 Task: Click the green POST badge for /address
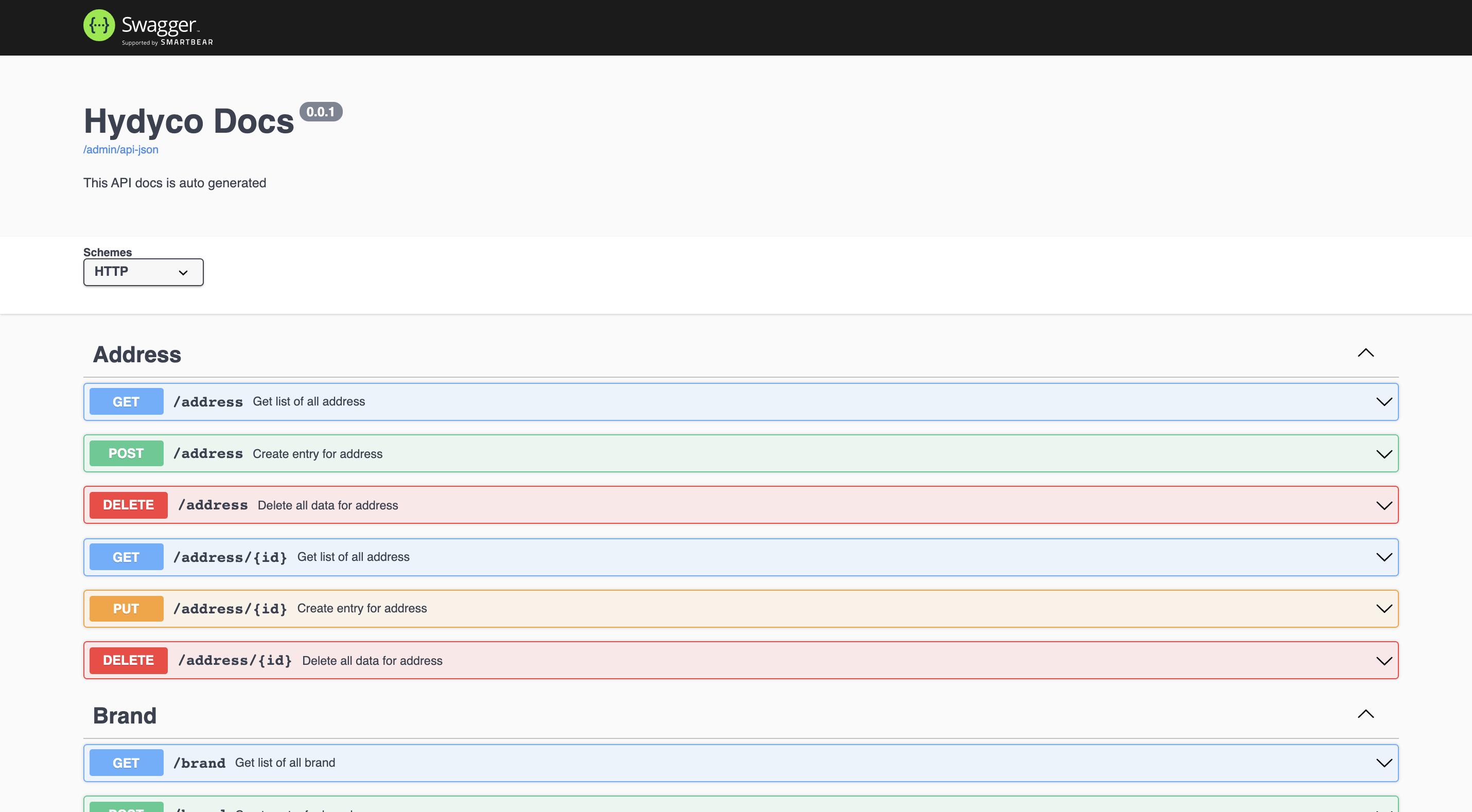tap(126, 454)
